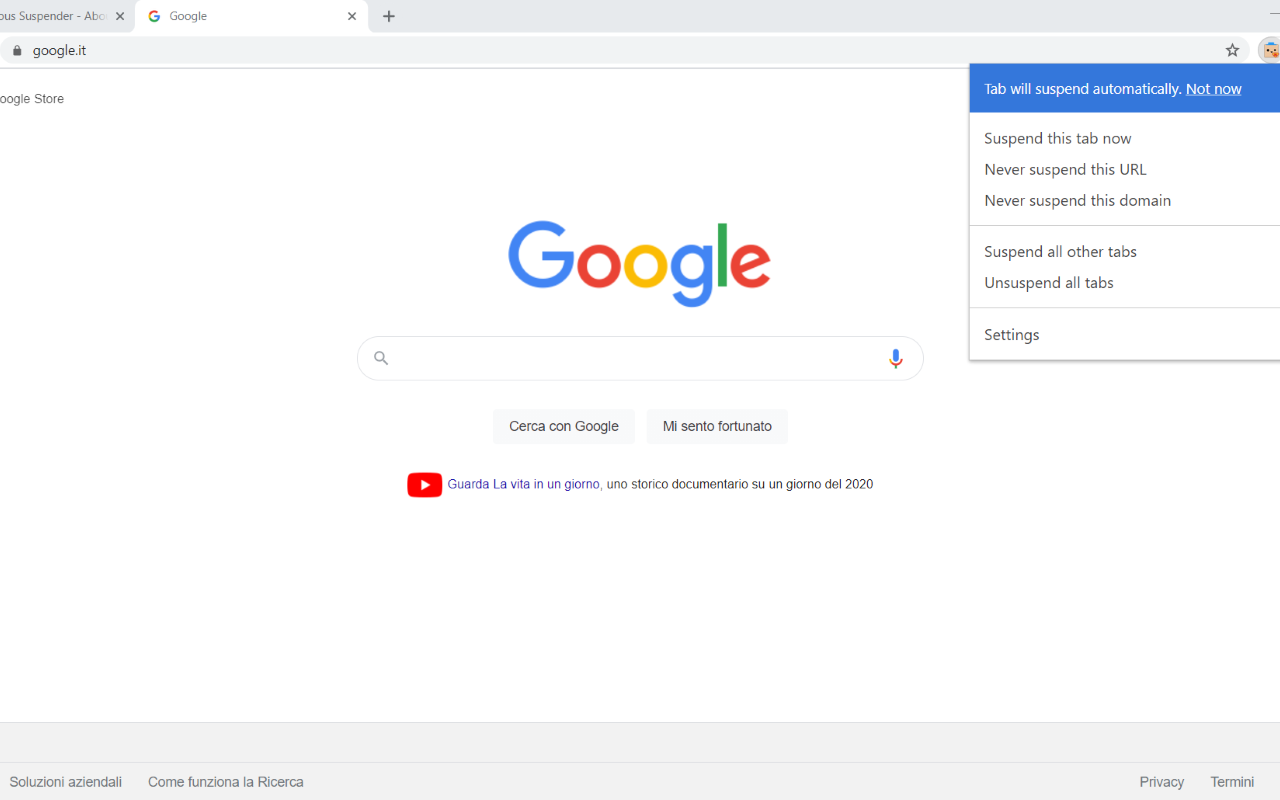
Task: Bookmark this page with the star icon
Action: pos(1232,50)
